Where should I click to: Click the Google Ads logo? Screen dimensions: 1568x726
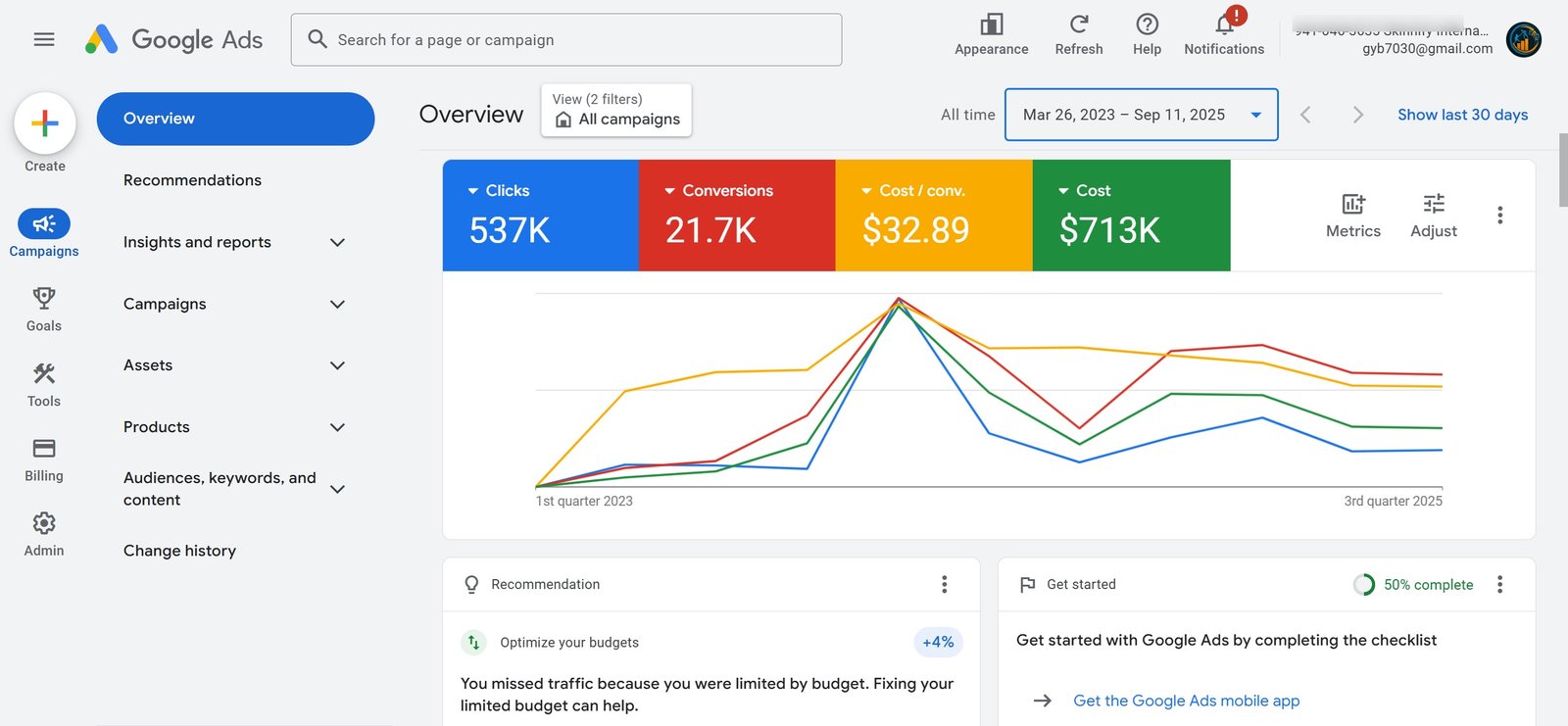pos(173,39)
